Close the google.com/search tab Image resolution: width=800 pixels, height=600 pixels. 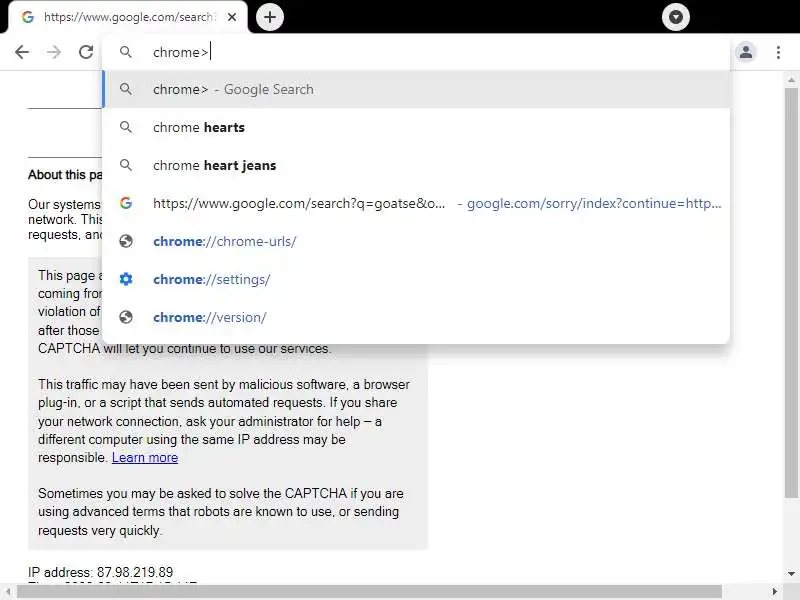(232, 17)
